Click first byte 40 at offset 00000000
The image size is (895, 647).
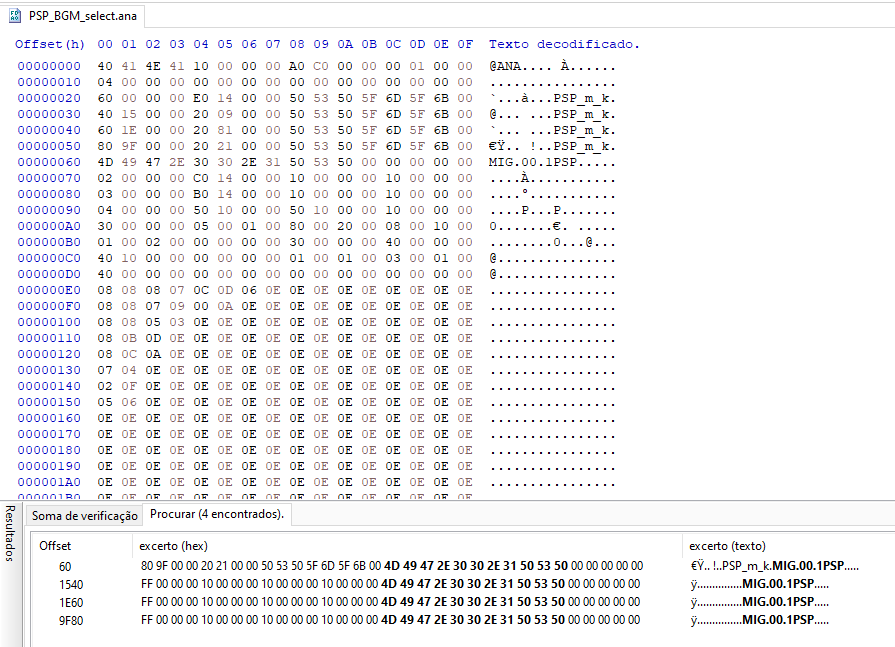pos(105,66)
